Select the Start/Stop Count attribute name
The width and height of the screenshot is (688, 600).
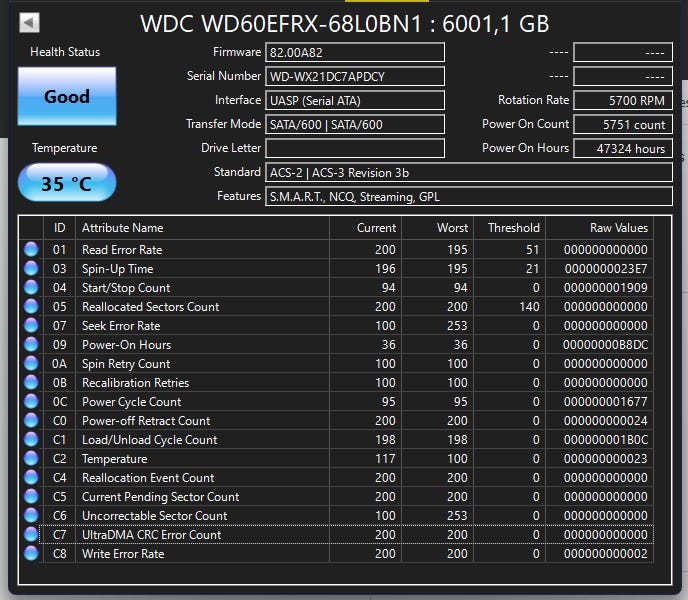click(x=126, y=288)
